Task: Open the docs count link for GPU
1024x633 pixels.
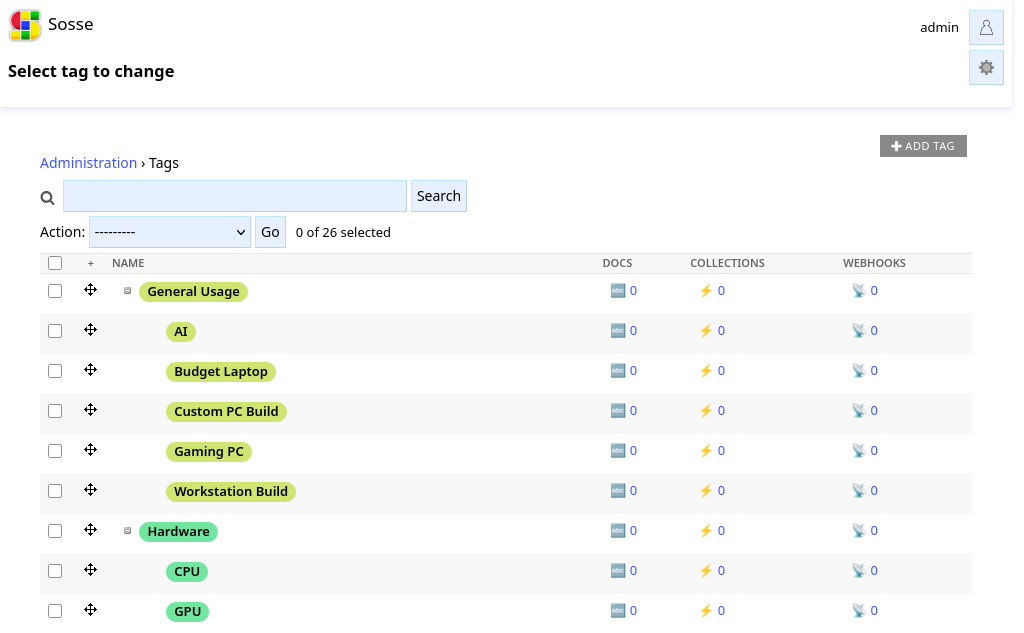Action: click(x=633, y=610)
